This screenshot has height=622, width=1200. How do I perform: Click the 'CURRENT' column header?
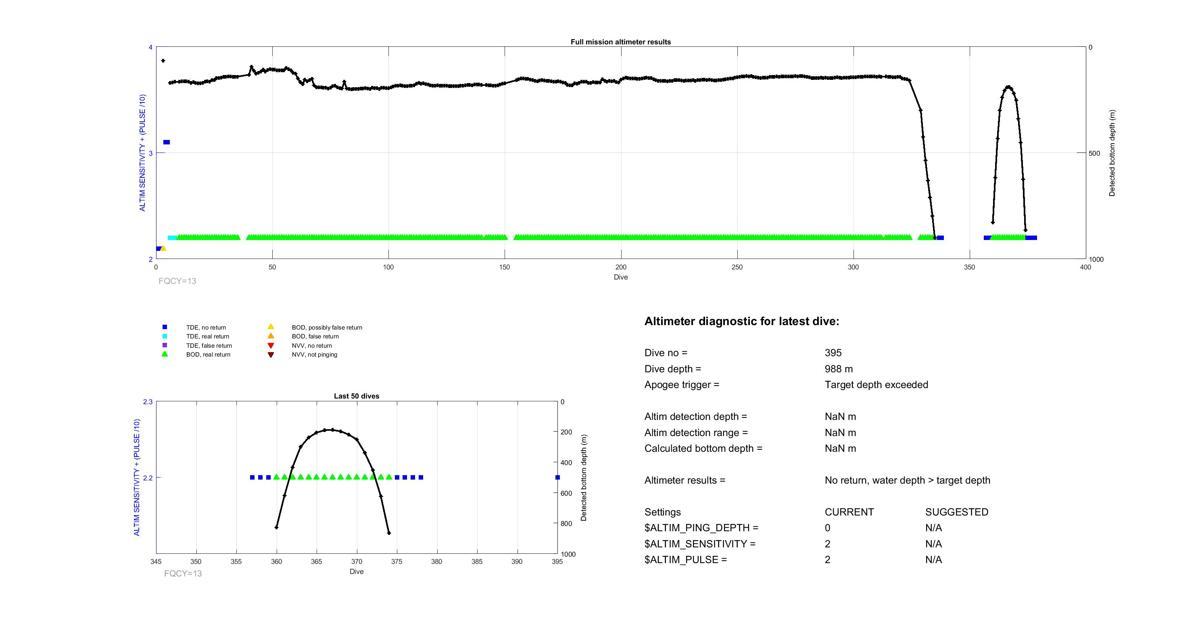coord(849,512)
